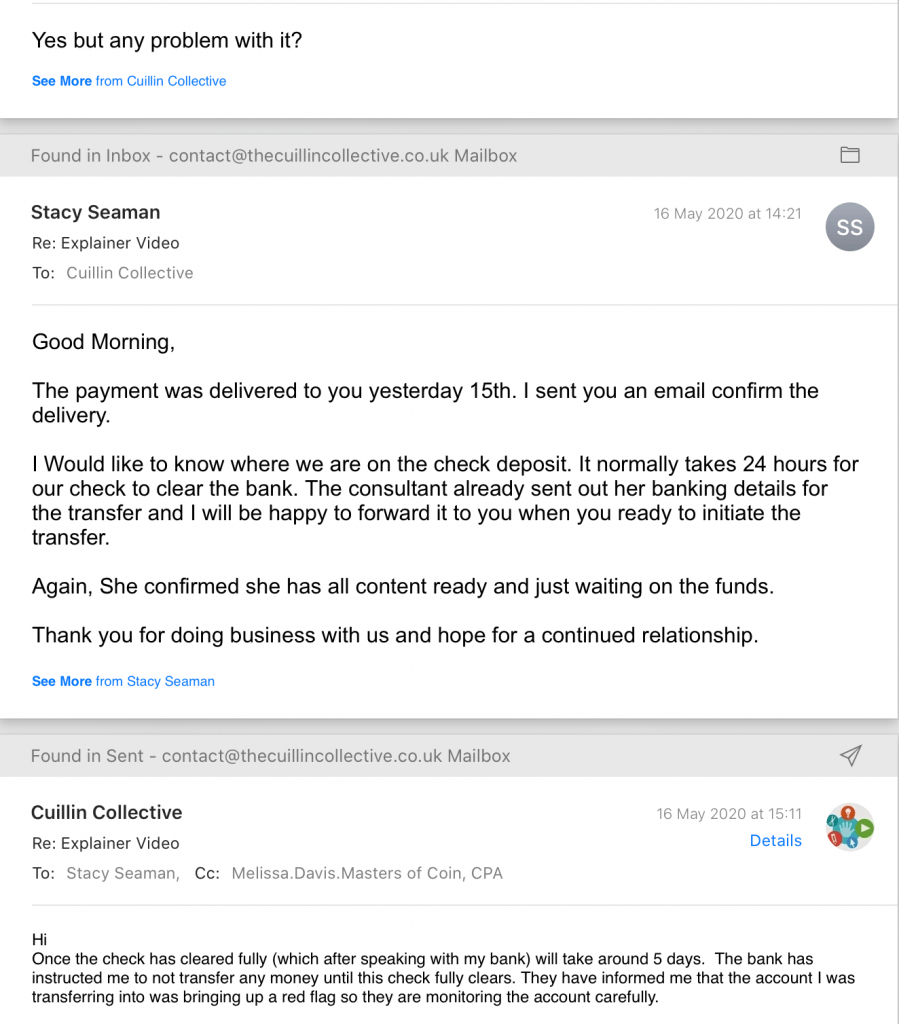Screen dimensions: 899x1024
Task: Click the Found in Sent mailbox header
Action: (270, 756)
